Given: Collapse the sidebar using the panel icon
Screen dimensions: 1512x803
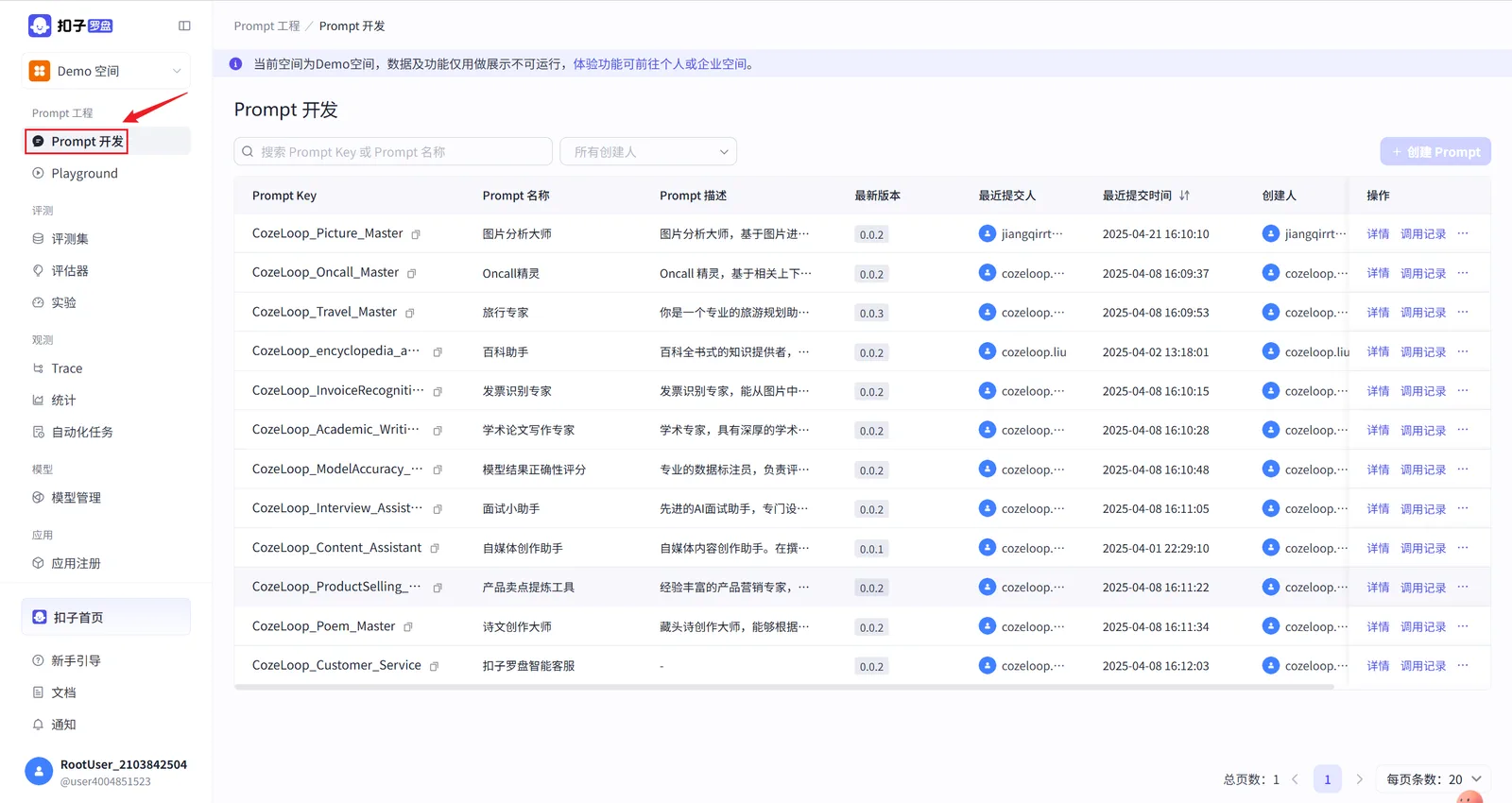Looking at the screenshot, I should (x=184, y=26).
